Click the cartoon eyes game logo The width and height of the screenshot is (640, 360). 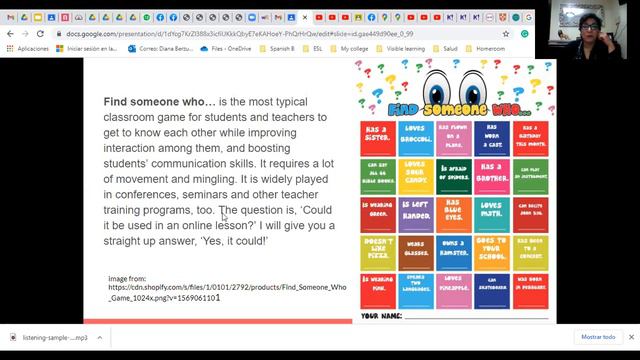pos(454,88)
